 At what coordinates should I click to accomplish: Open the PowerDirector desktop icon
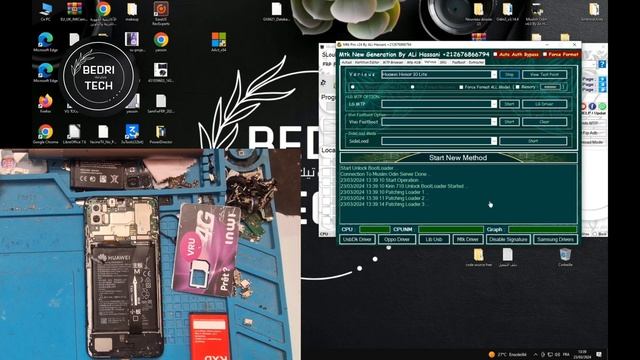click(x=160, y=134)
